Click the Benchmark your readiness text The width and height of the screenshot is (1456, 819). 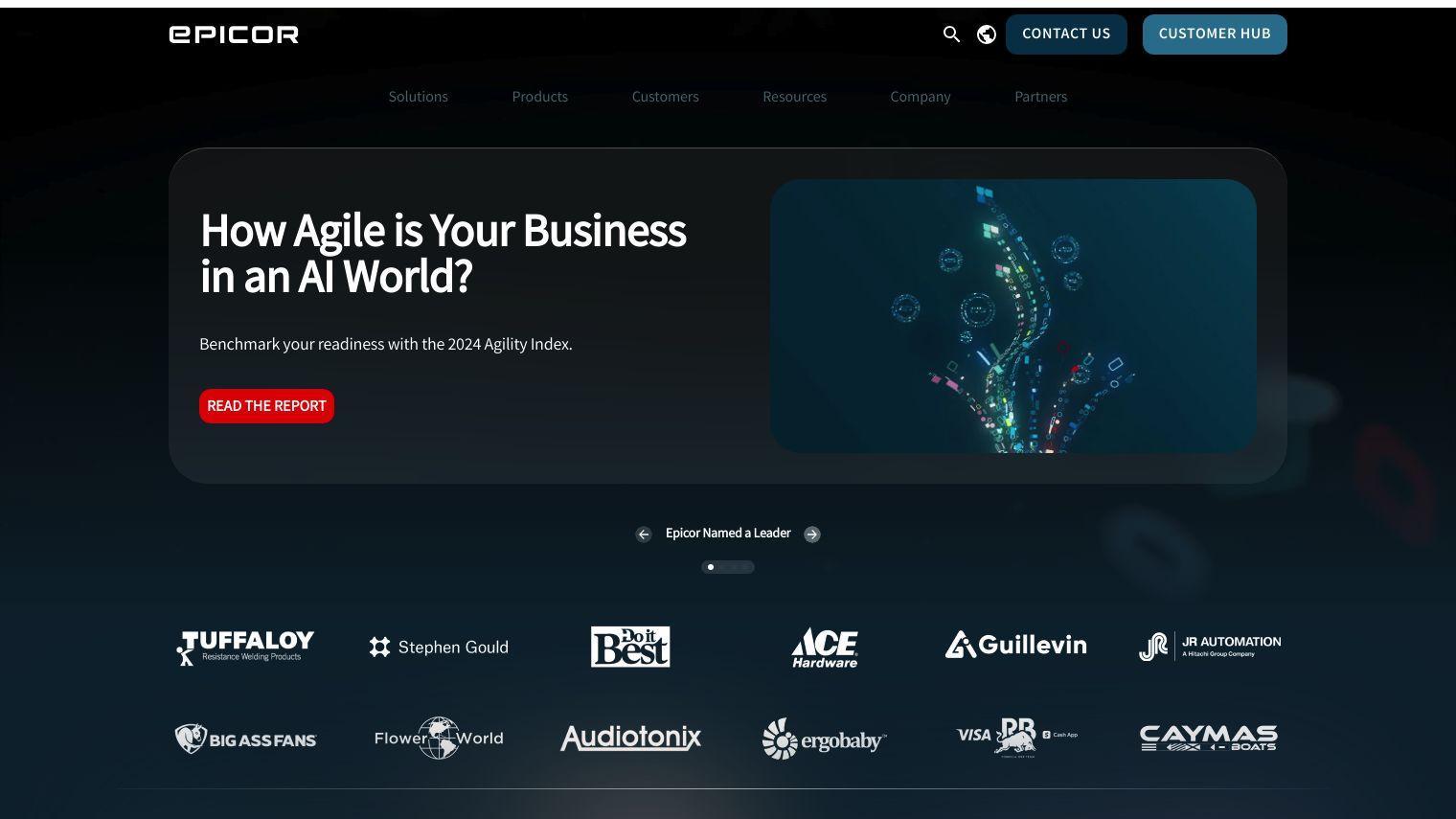pos(386,344)
